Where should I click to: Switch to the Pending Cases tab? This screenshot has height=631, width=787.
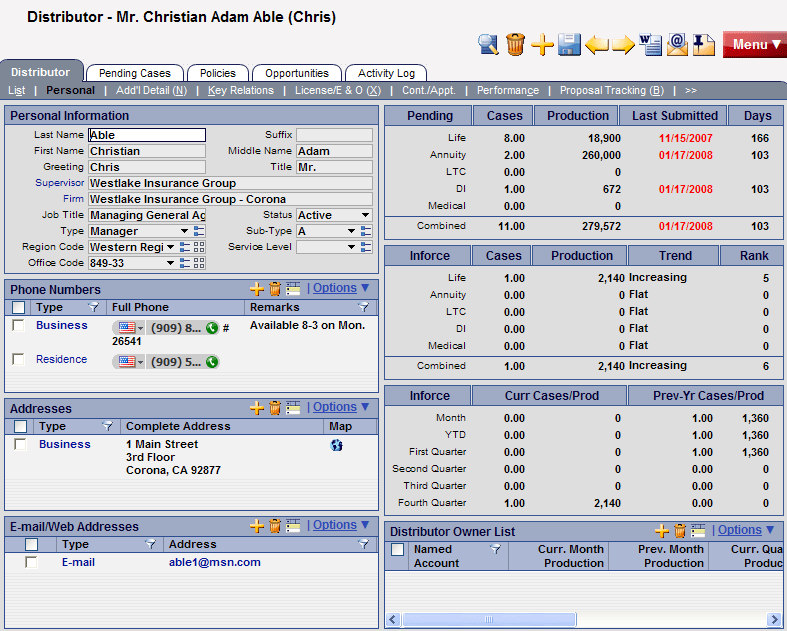[x=135, y=73]
